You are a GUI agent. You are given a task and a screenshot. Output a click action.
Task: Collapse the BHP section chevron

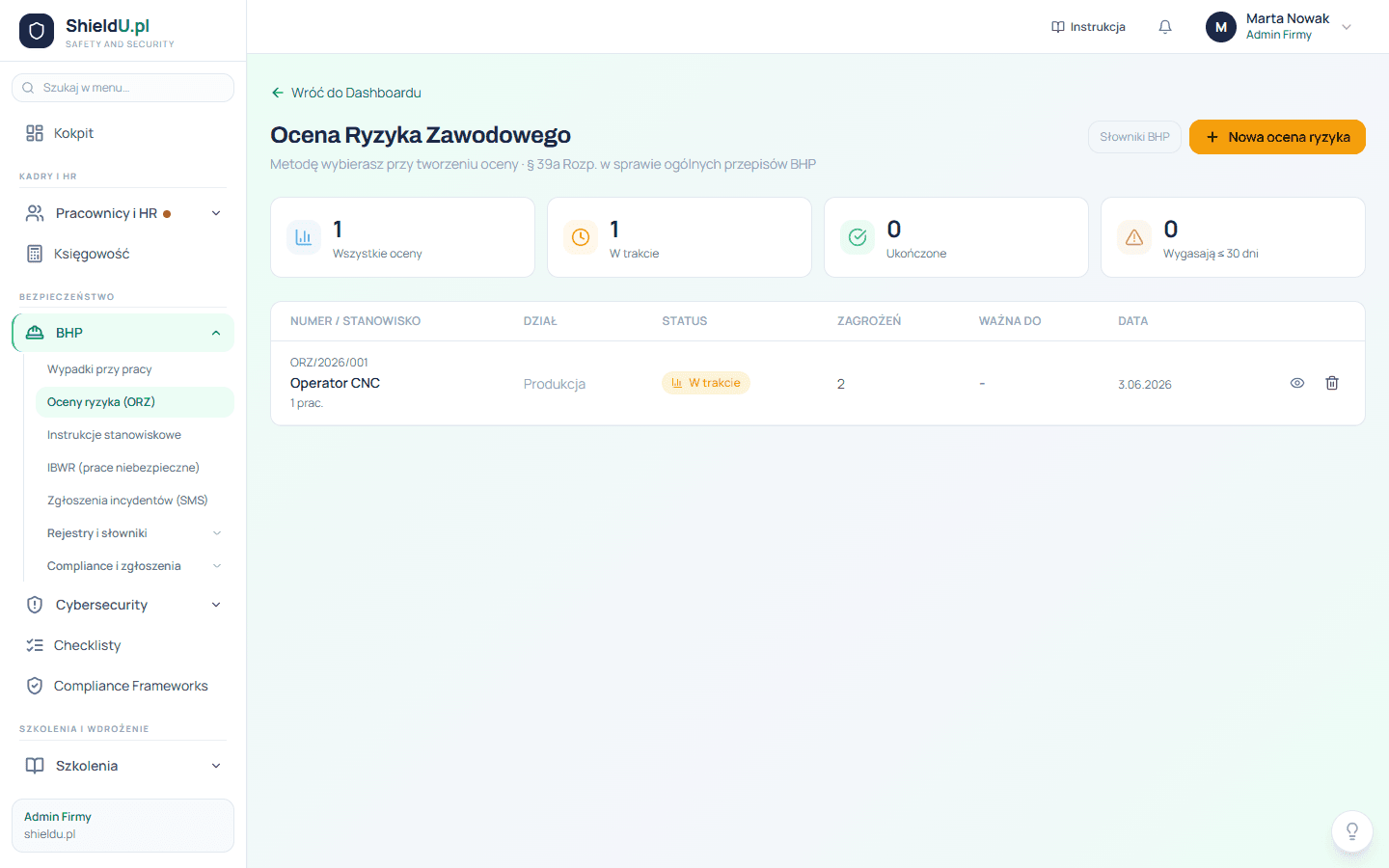[x=216, y=333]
